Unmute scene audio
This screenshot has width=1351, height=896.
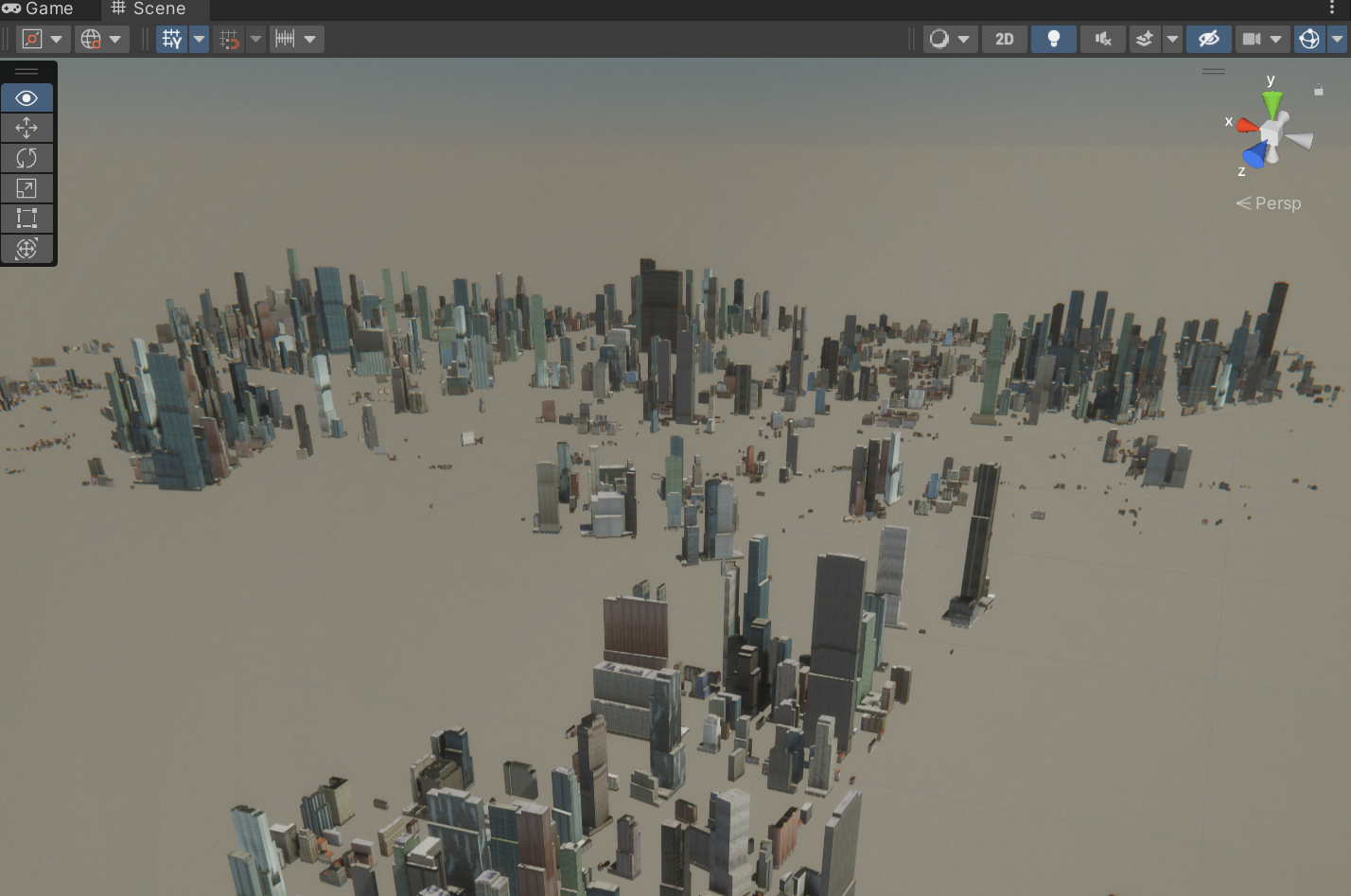pyautogui.click(x=1103, y=39)
